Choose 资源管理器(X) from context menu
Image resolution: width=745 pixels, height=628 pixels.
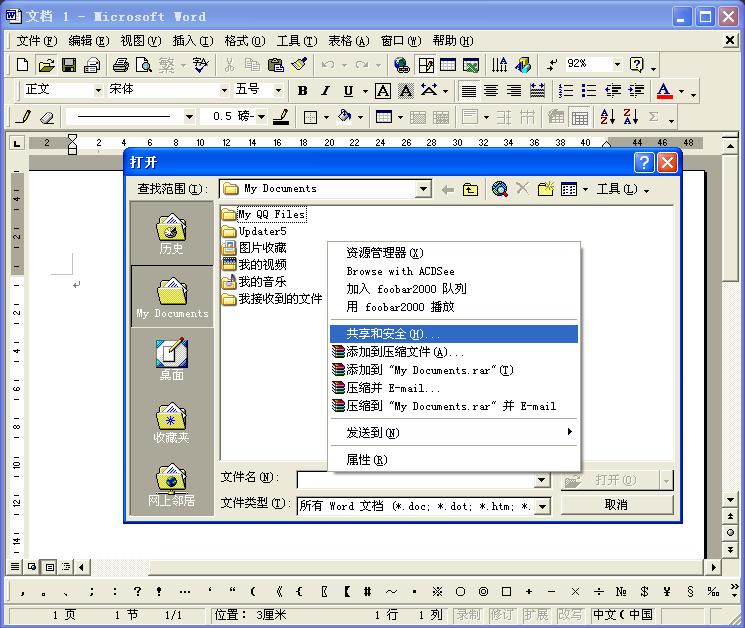tap(454, 253)
